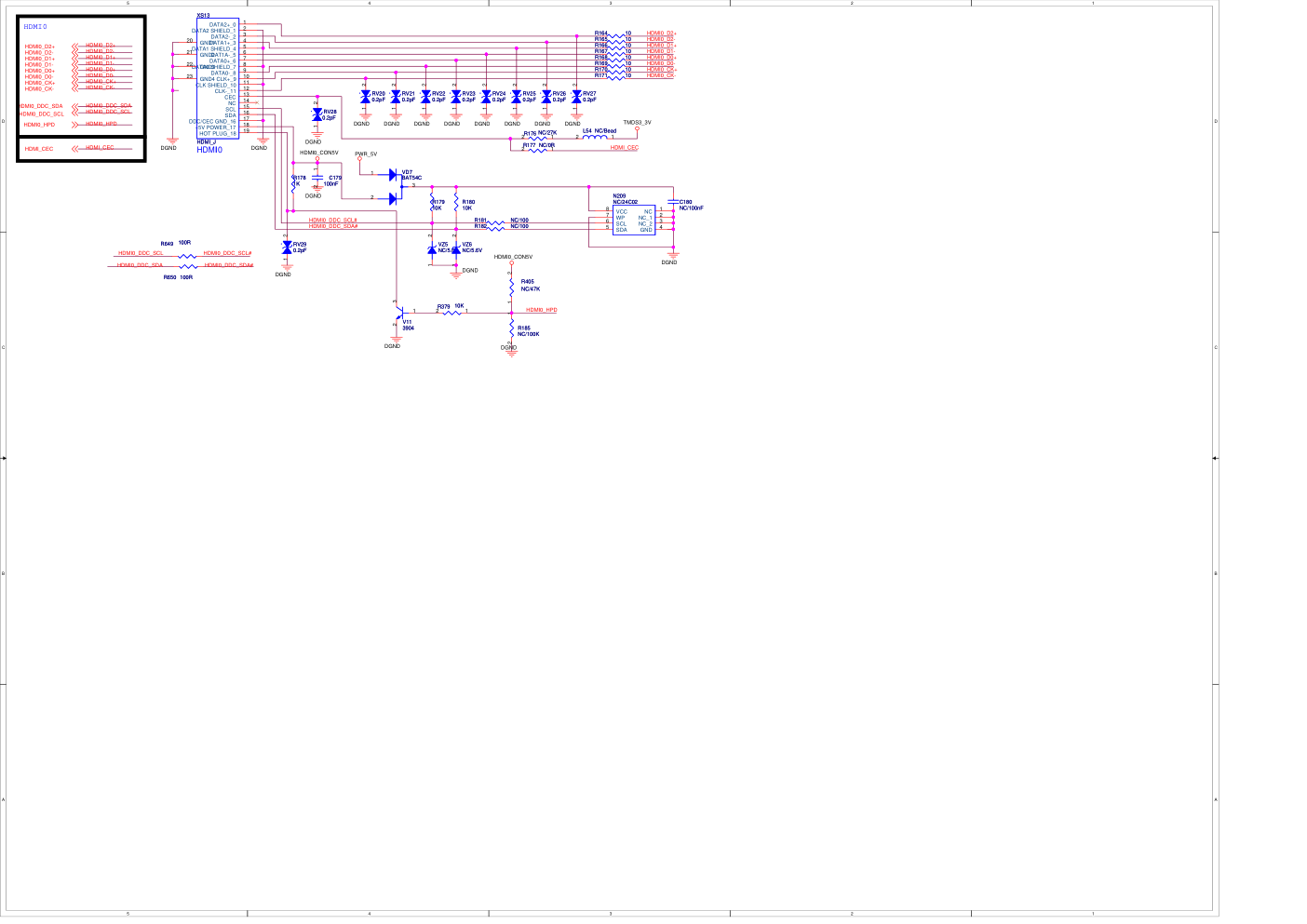This screenshot has height=924, width=1307.
Task: Click the RV20 0.2pF diode symbol
Action: pos(365,96)
